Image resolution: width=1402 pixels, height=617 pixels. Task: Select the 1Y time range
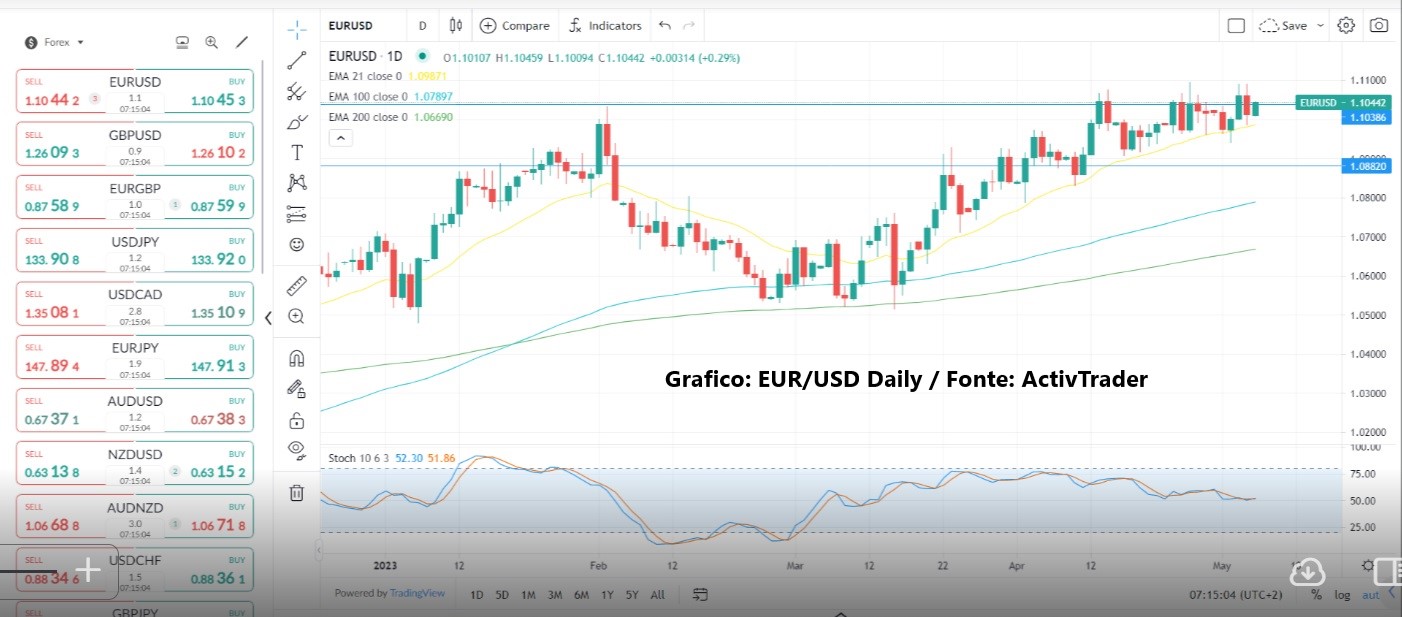[x=607, y=595]
